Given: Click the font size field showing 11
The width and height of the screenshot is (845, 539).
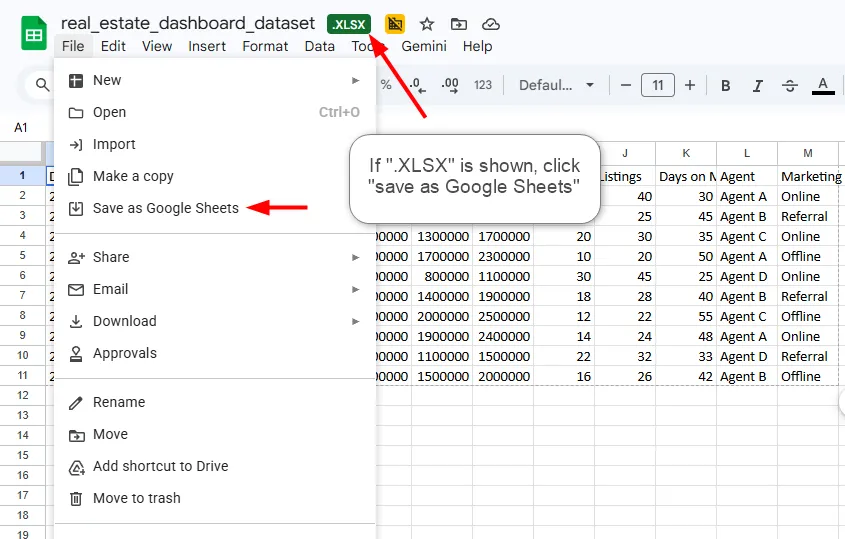Looking at the screenshot, I should pos(657,85).
